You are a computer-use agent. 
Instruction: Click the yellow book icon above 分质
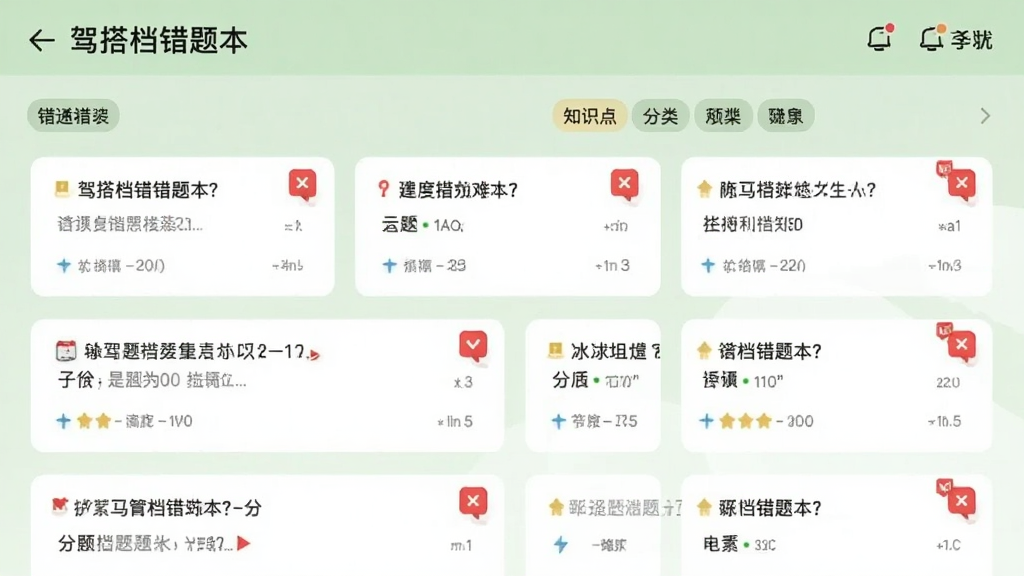click(555, 351)
